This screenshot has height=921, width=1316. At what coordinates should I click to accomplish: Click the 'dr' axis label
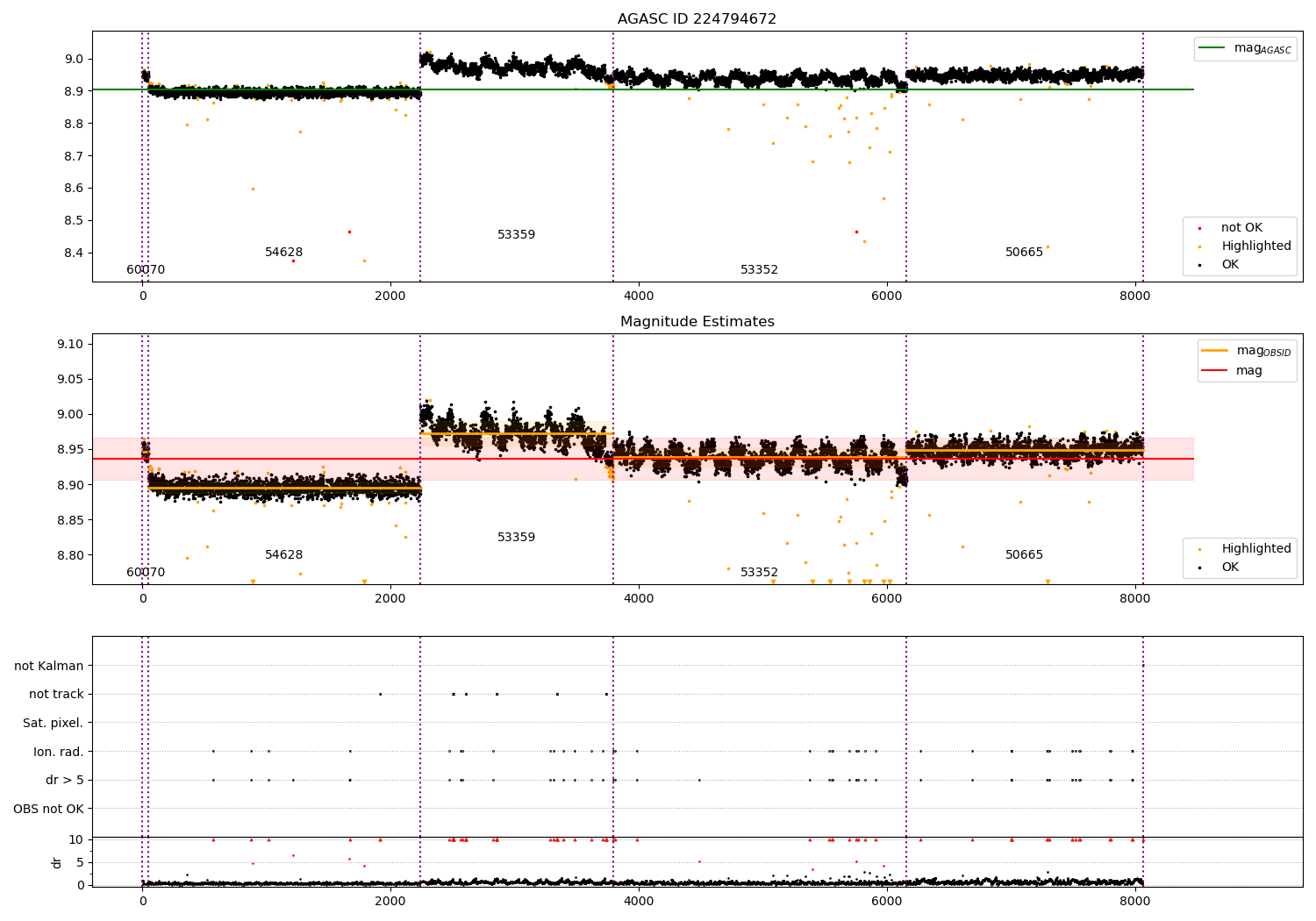pos(57,862)
